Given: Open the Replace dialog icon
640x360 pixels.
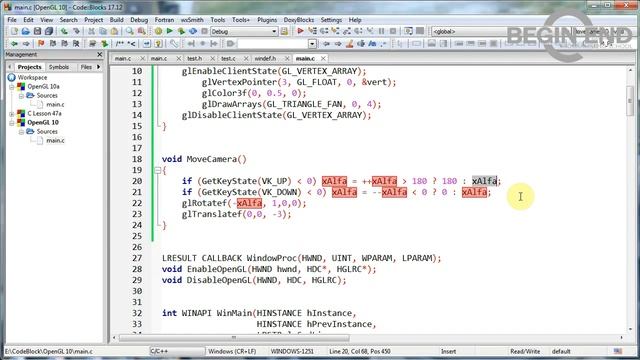Looking at the screenshot, I should (x=142, y=31).
